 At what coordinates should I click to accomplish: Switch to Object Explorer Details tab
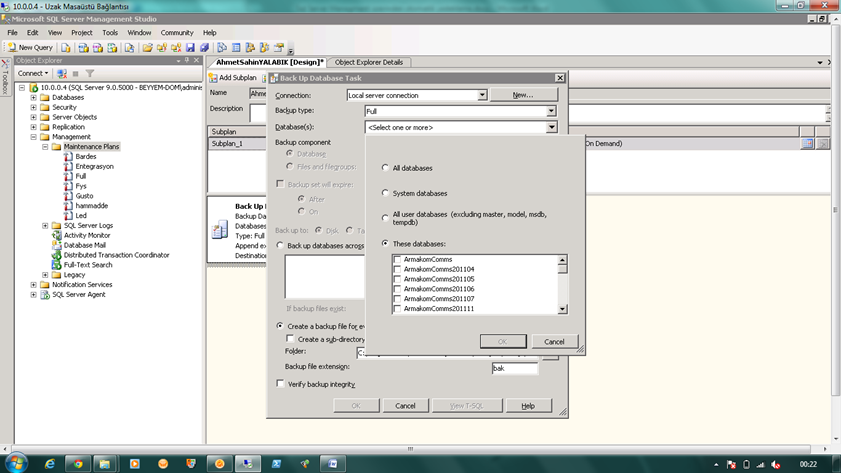coord(368,62)
